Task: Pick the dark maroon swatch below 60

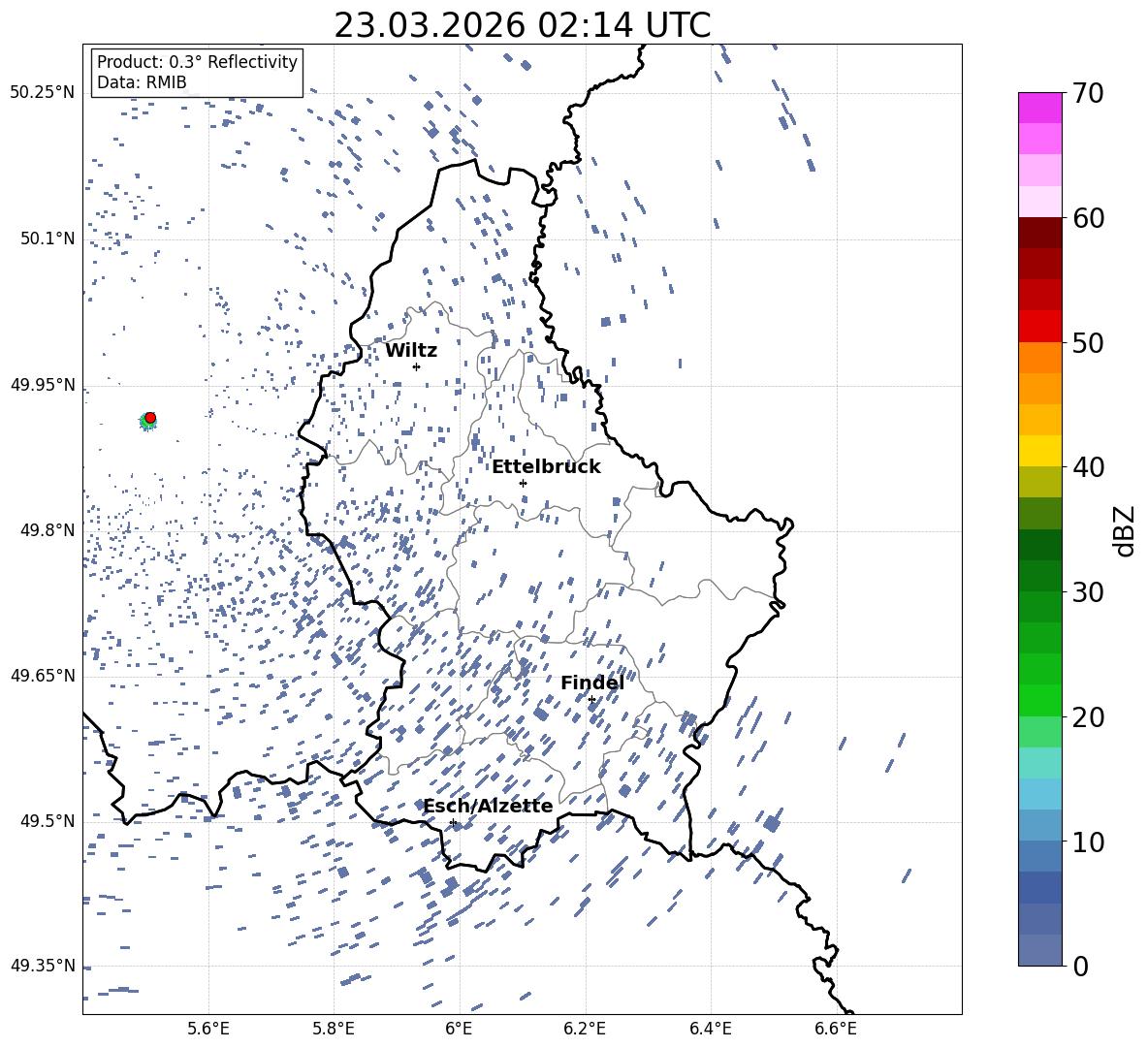Action: 1039,232
